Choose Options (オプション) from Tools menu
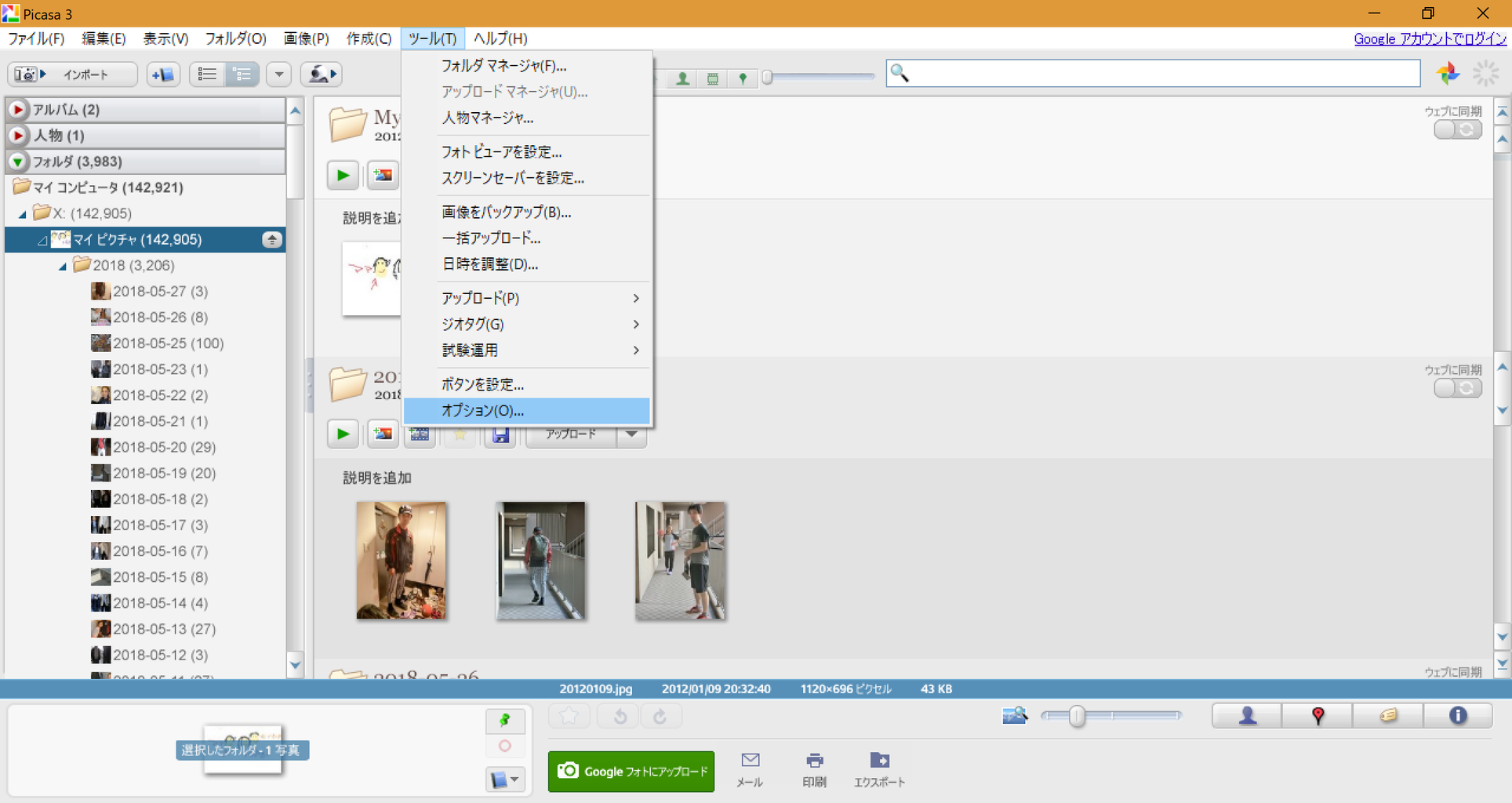This screenshot has height=803, width=1512. click(526, 410)
